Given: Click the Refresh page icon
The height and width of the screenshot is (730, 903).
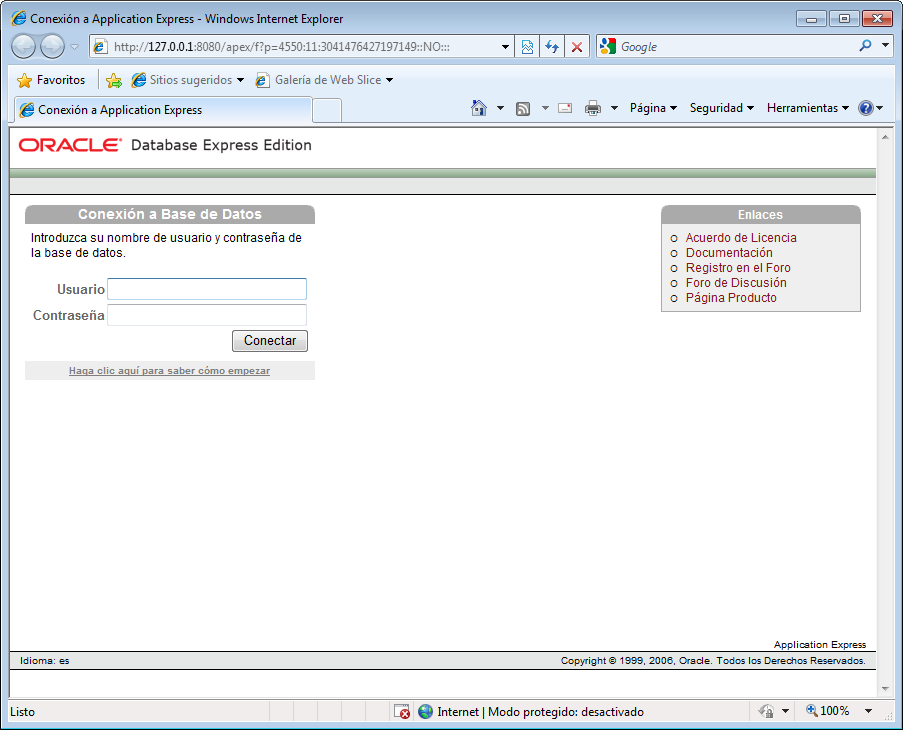Looking at the screenshot, I should (x=552, y=47).
